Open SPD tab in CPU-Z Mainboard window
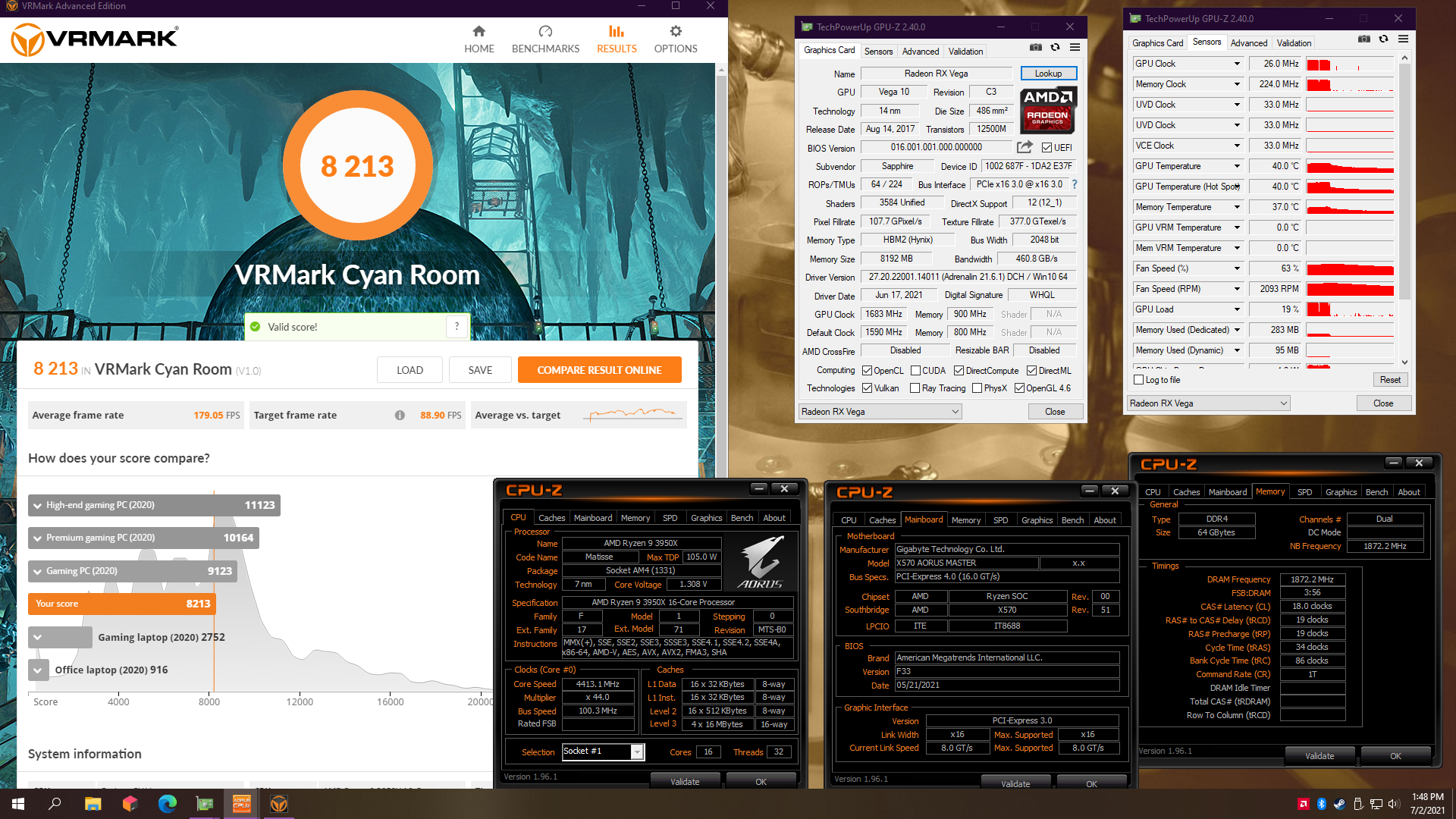Screen dimensions: 1456x819 (1001, 520)
